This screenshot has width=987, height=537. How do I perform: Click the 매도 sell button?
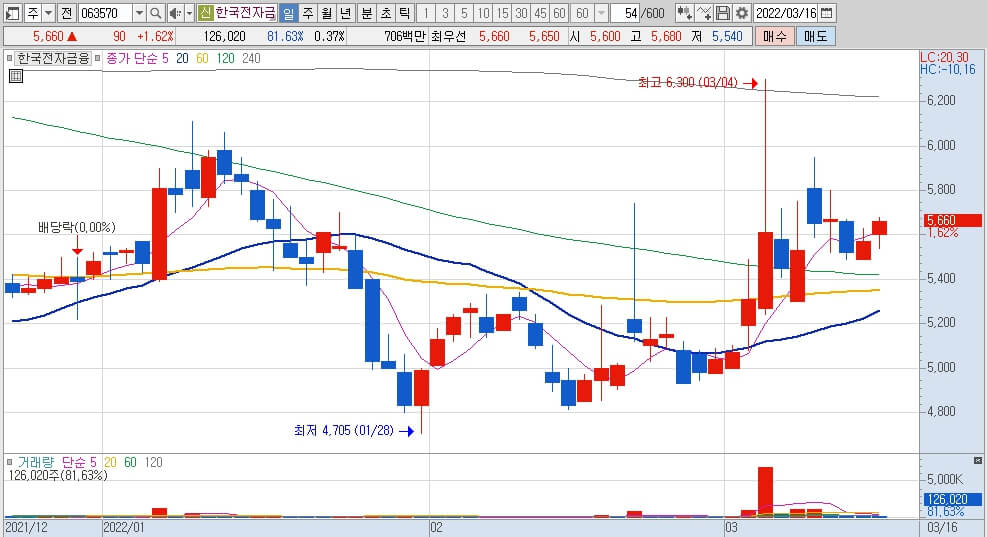pyautogui.click(x=816, y=37)
